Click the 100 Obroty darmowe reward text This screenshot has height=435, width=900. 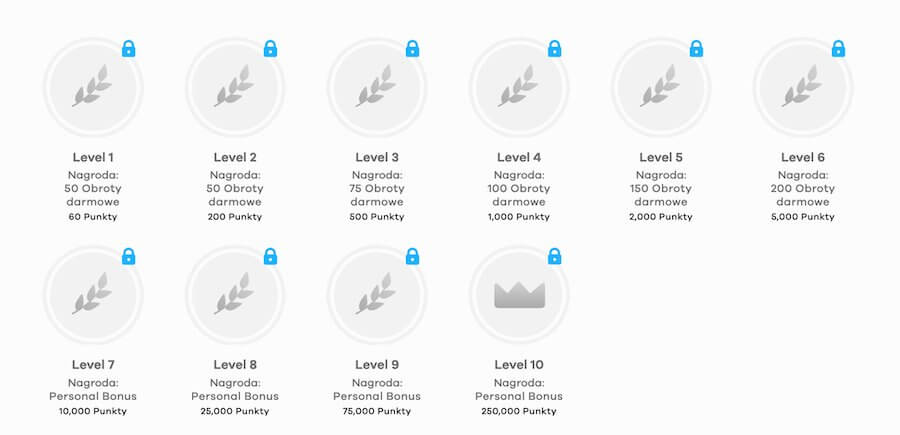[x=519, y=195]
